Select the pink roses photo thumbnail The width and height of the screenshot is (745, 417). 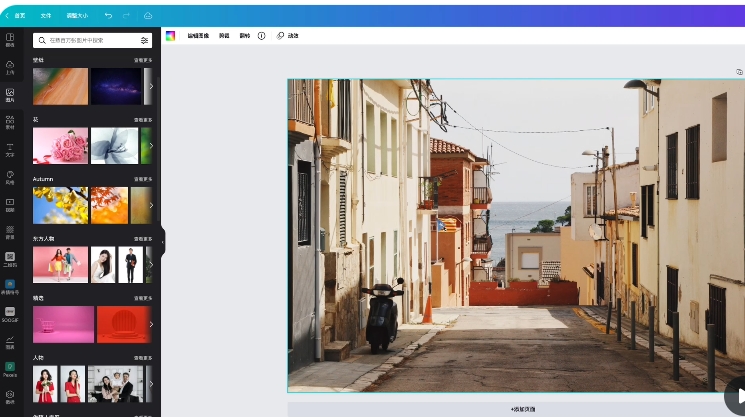pos(60,146)
